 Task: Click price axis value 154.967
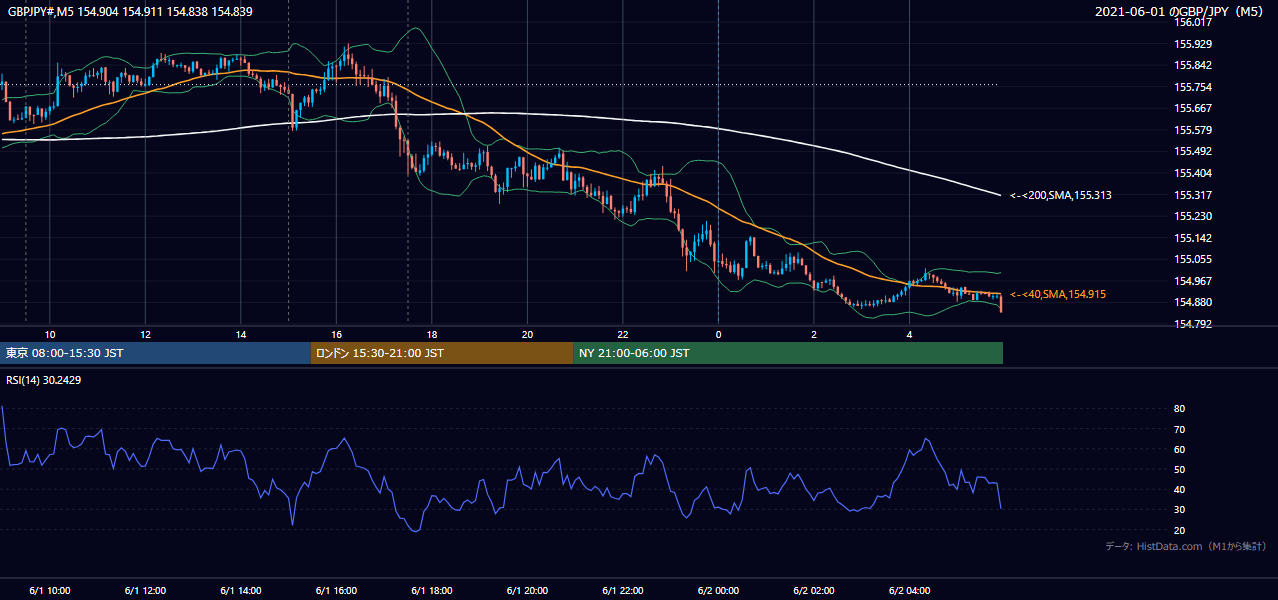(1193, 281)
